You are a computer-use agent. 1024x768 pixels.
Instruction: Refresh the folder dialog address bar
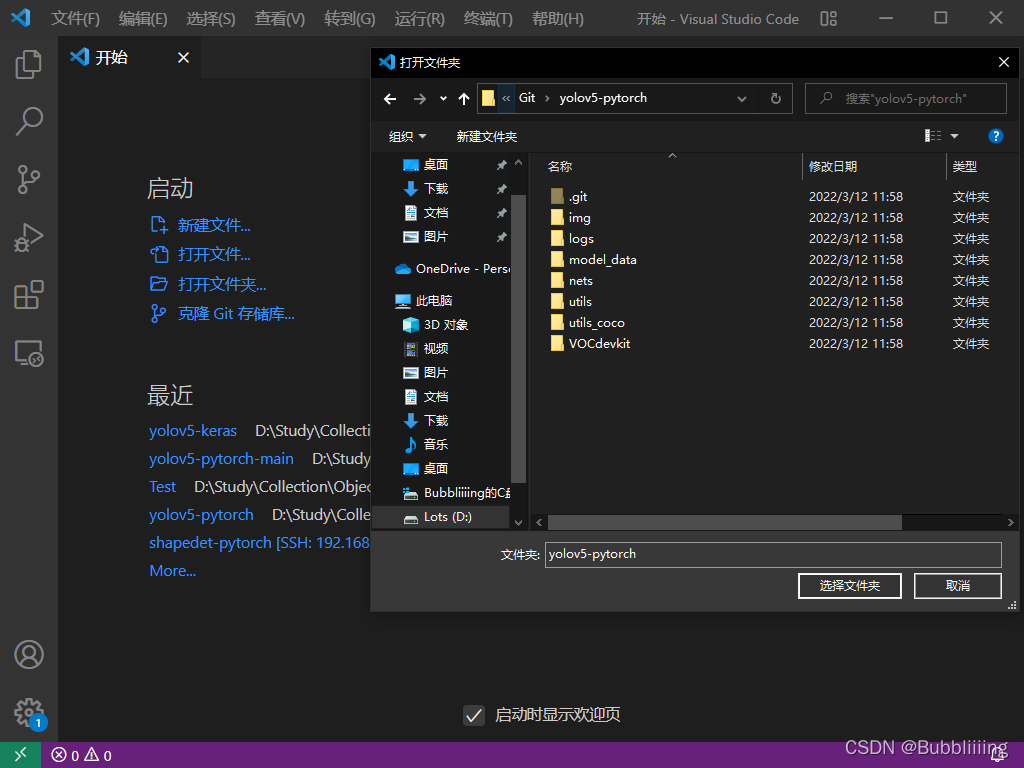click(775, 99)
